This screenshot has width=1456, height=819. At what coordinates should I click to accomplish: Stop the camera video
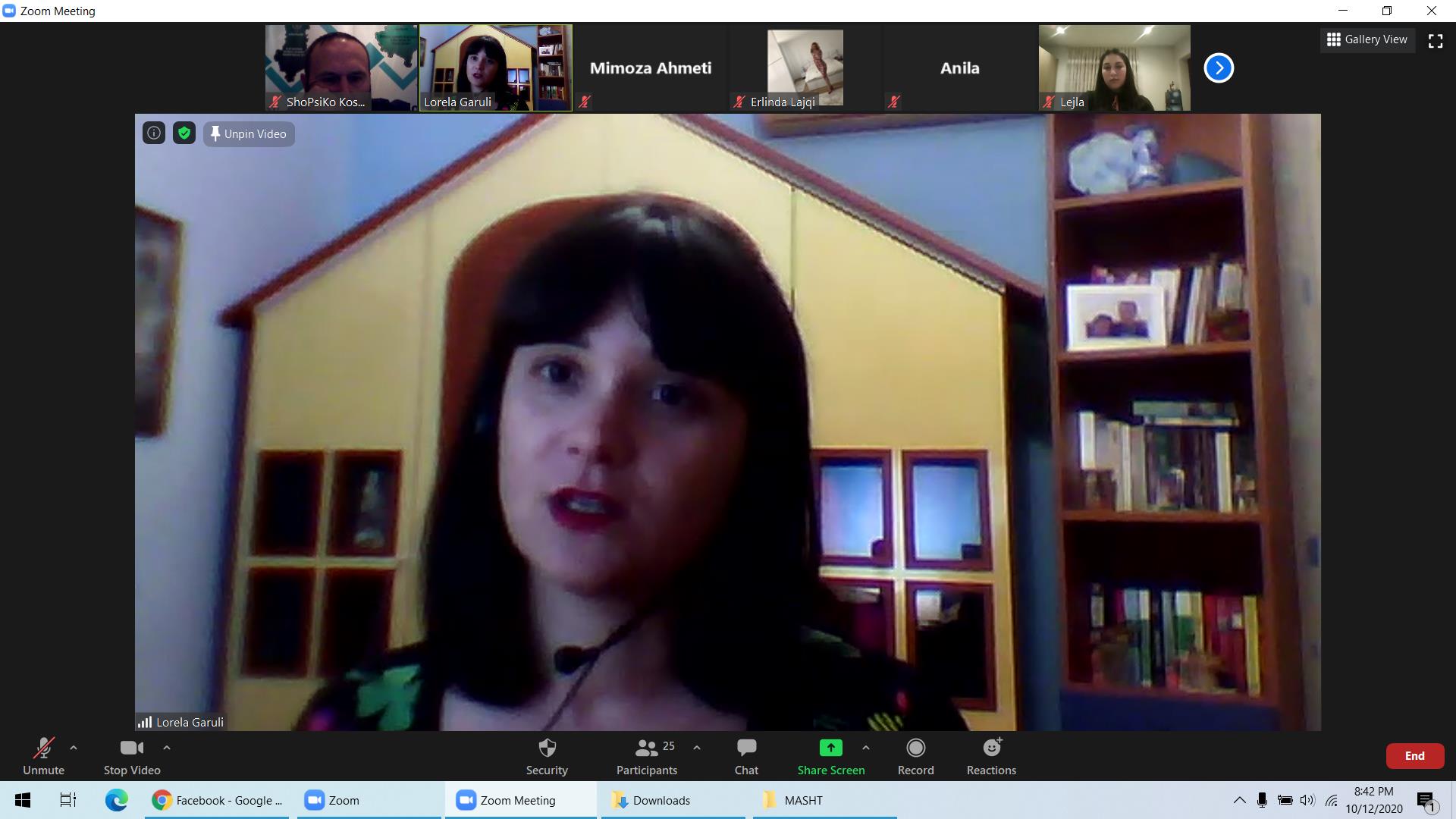[x=132, y=756]
